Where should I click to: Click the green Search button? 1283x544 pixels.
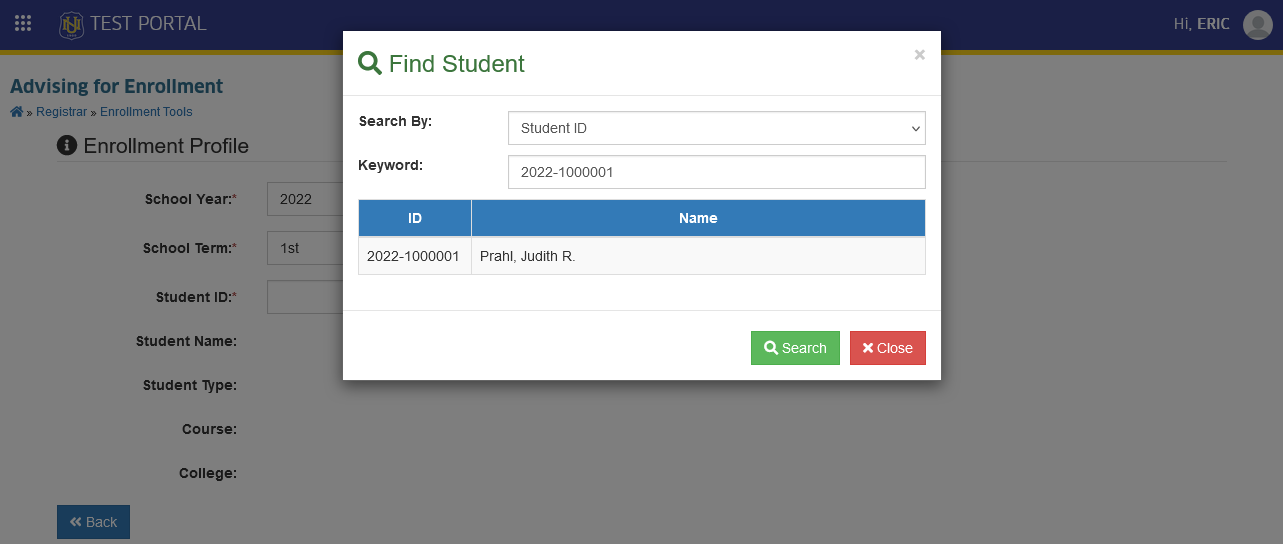click(x=795, y=348)
